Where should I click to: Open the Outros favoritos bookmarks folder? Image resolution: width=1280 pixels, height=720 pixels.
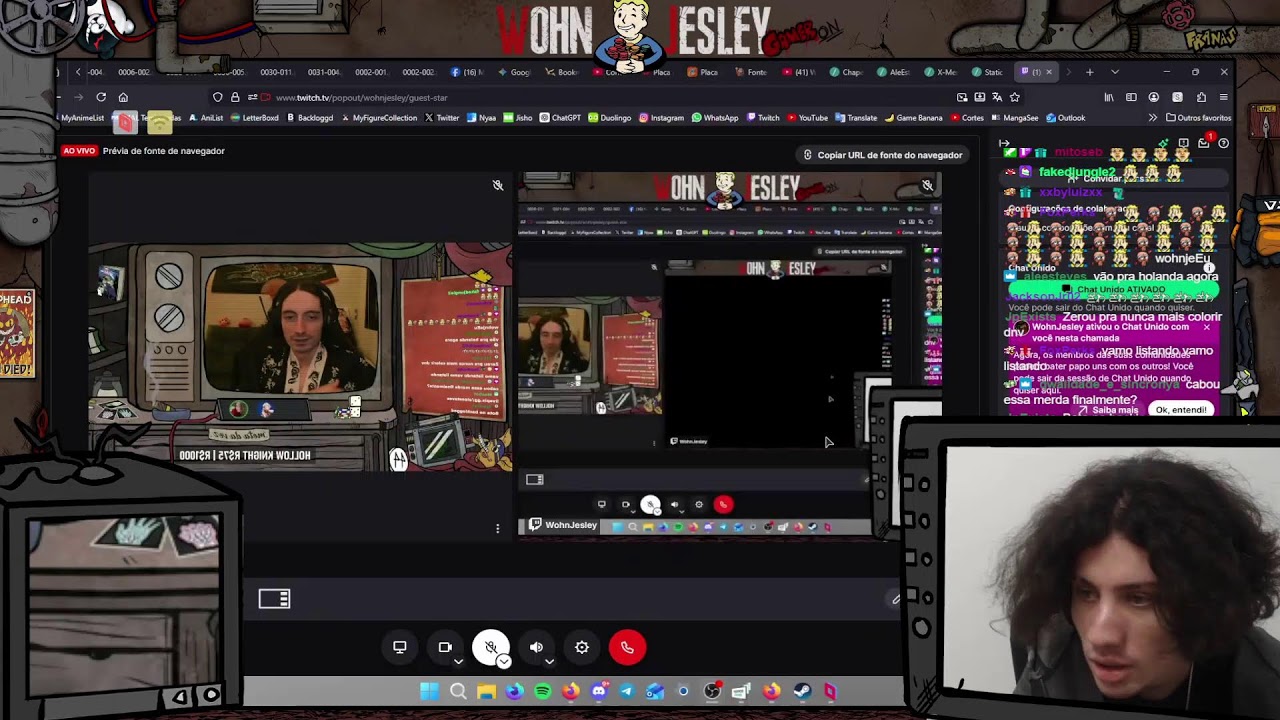(x=1198, y=118)
